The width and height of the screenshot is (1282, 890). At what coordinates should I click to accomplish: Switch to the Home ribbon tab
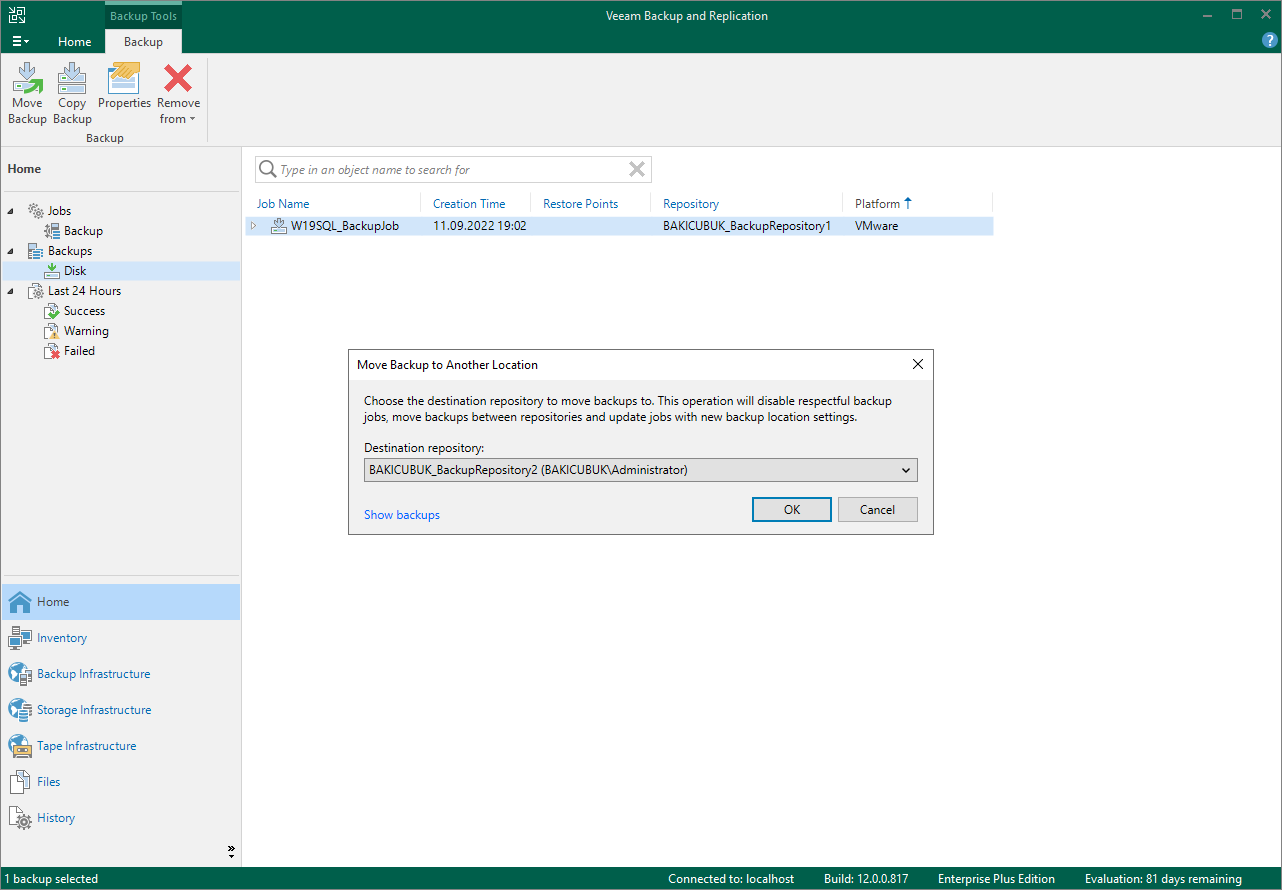(x=75, y=41)
